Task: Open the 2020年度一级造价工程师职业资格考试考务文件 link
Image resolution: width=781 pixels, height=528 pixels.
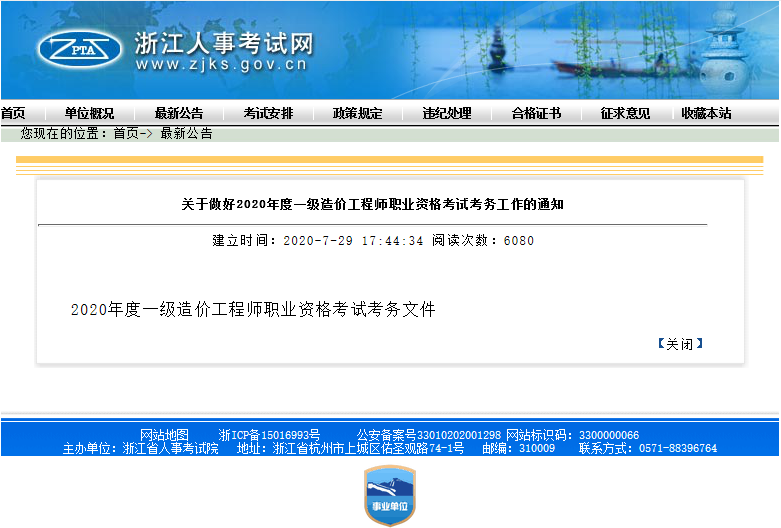Action: (x=253, y=309)
